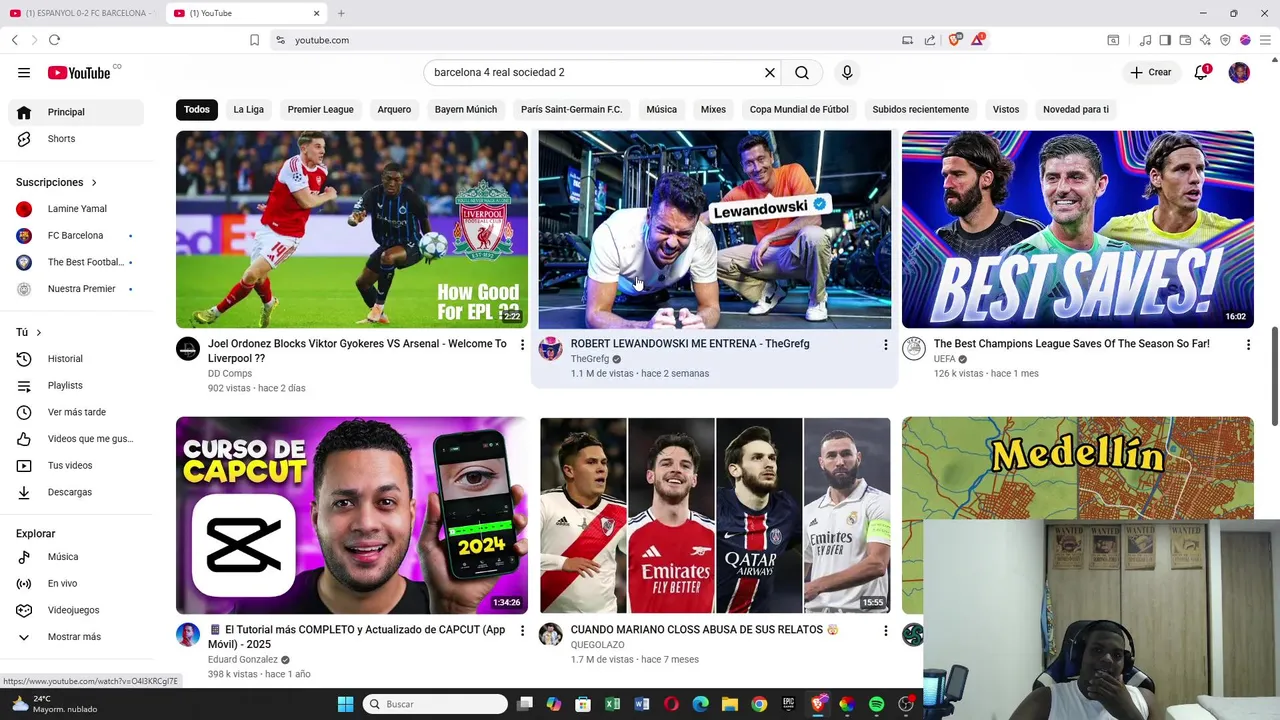Open the ROBERT LEWANDOWSKI ME ENTRENA title
The image size is (1280, 720).
click(x=690, y=344)
